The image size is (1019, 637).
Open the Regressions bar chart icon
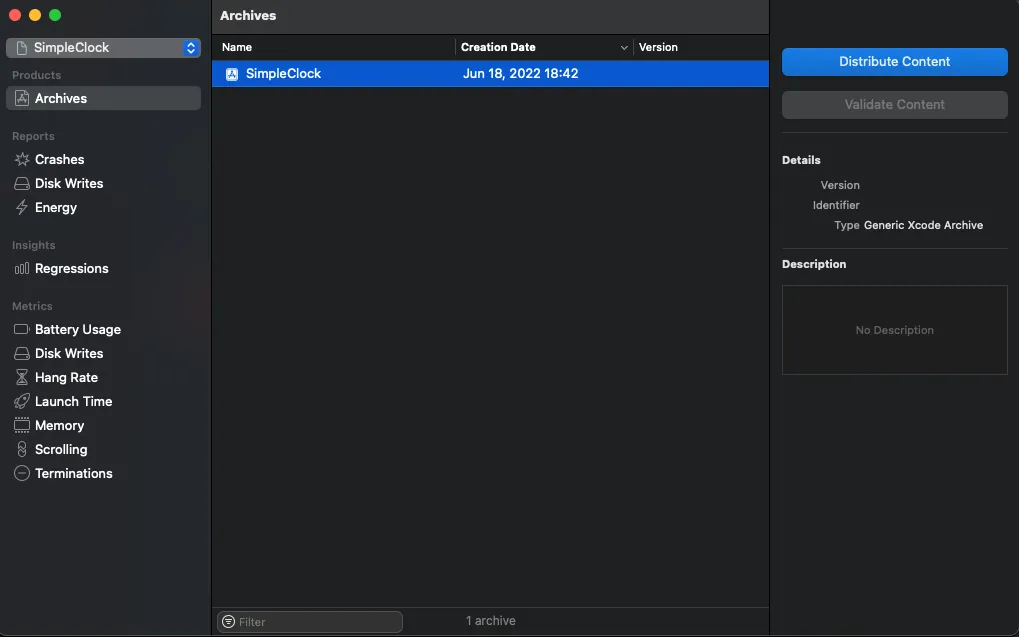[x=22, y=268]
